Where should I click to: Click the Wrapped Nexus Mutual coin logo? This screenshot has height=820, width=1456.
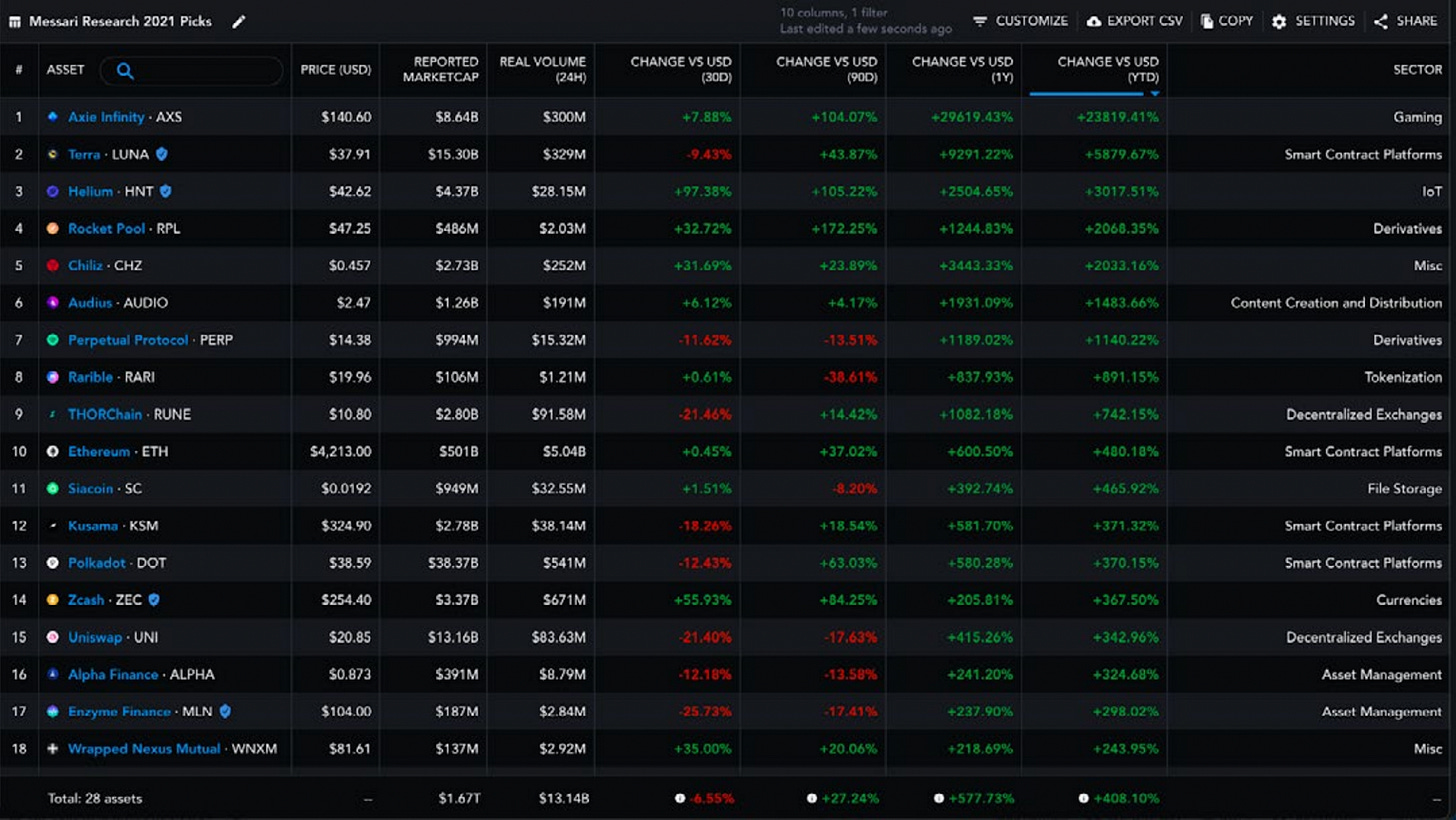coord(53,748)
